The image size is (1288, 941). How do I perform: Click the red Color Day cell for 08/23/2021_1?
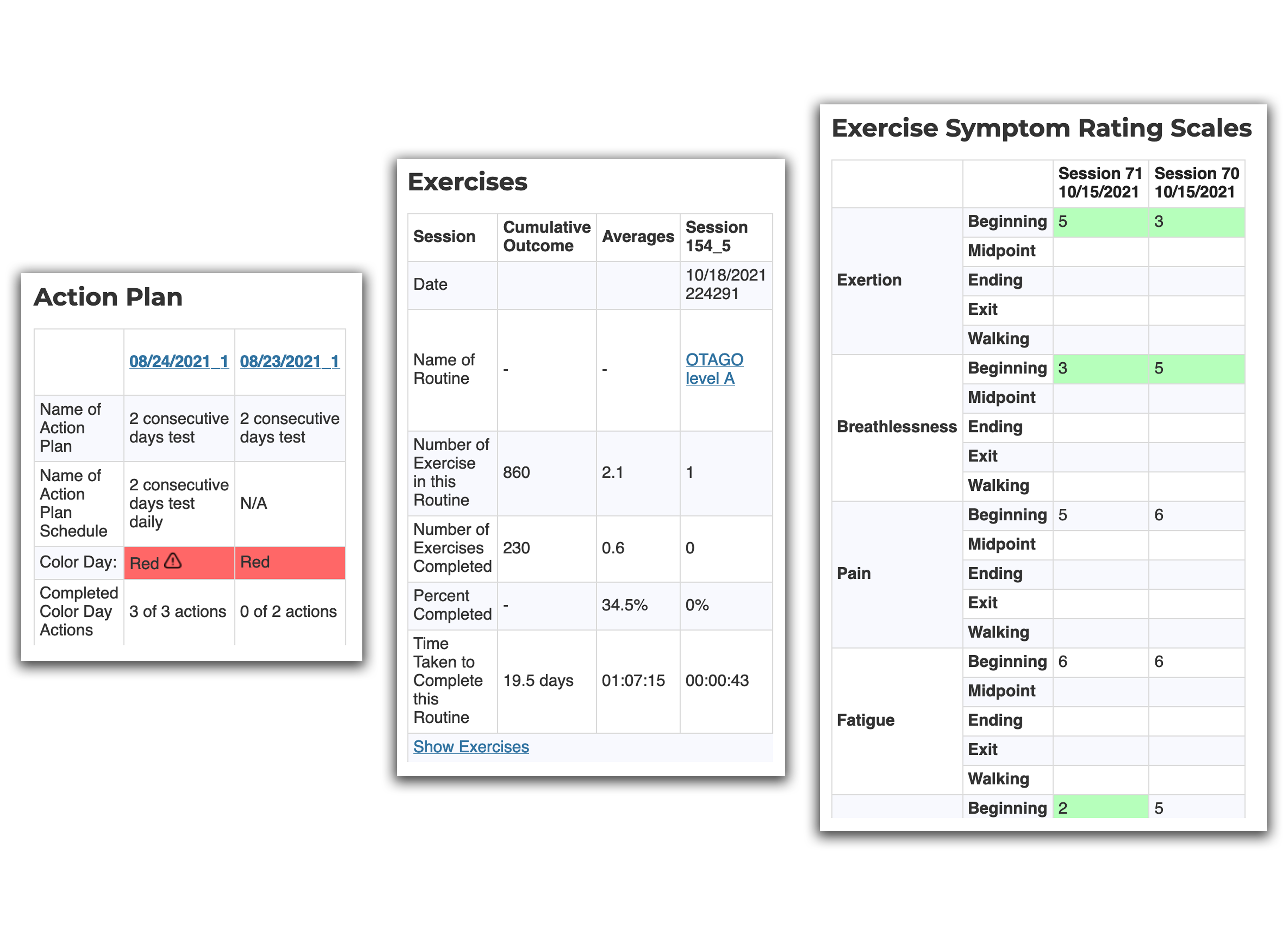pos(289,563)
